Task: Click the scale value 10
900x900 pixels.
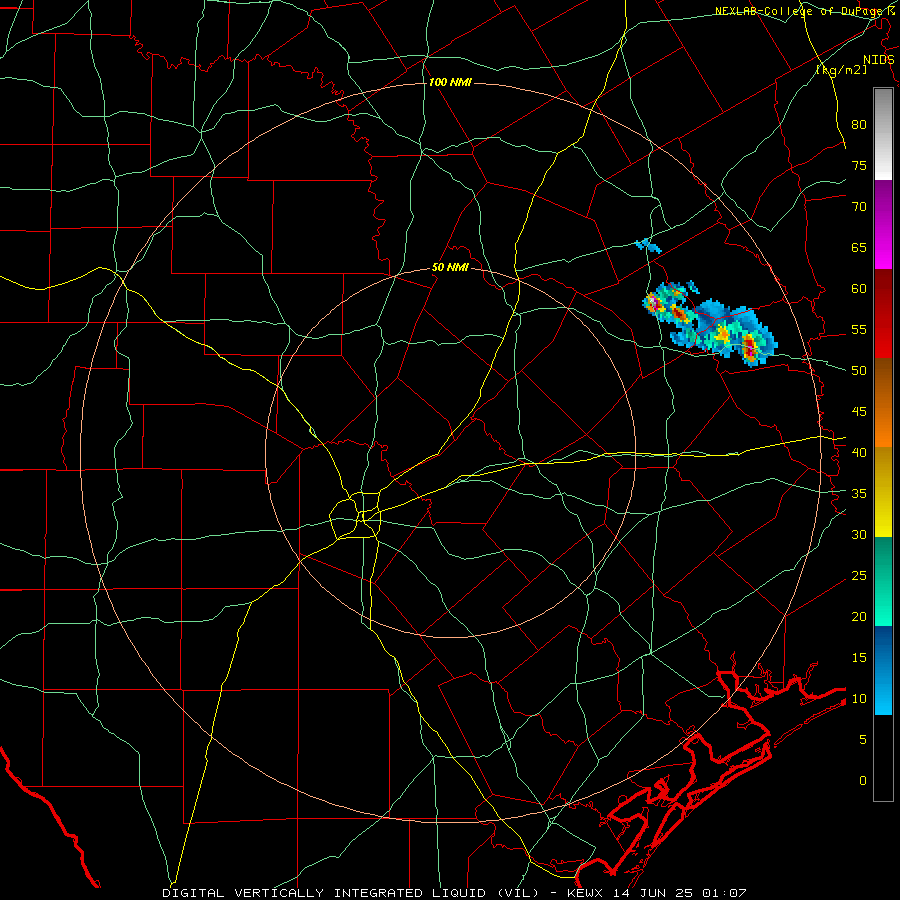Action: coord(859,699)
